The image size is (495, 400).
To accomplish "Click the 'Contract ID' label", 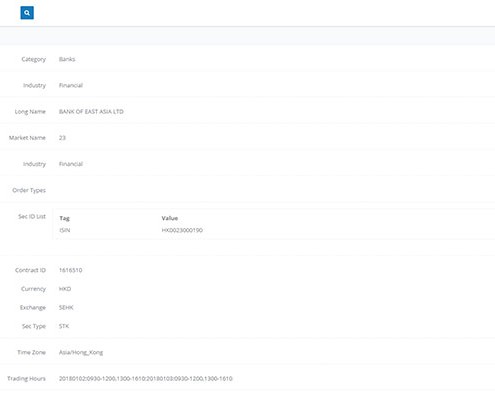I will [30, 270].
